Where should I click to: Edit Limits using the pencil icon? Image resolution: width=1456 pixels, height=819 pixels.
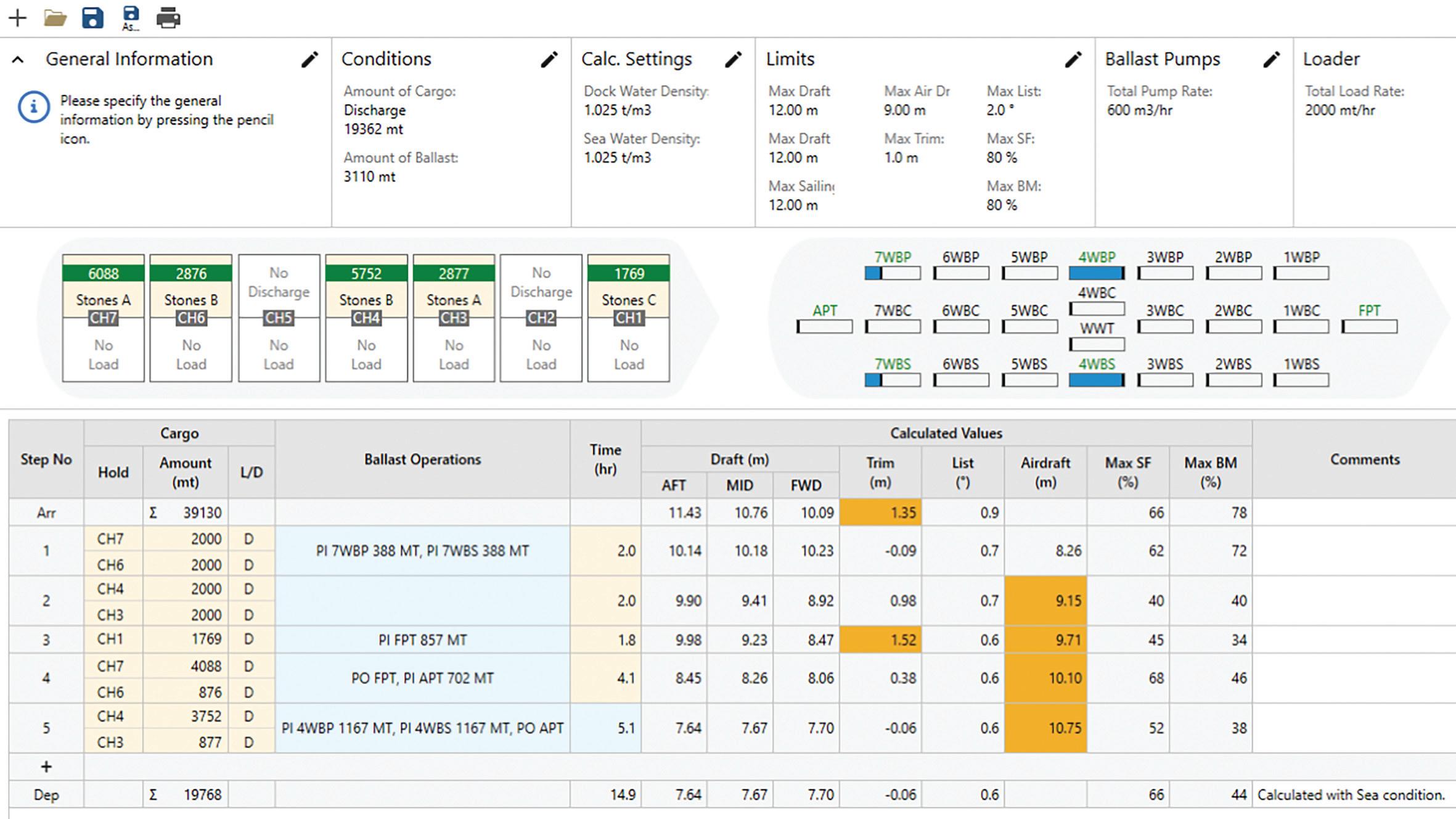tap(1073, 59)
